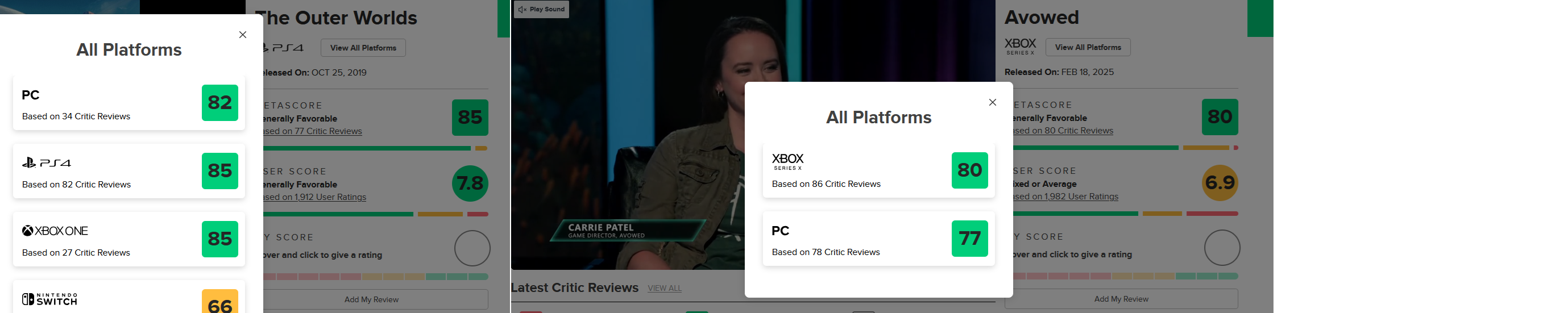This screenshot has height=313, width=1568.
Task: Select Xbox One platform card
Action: [x=129, y=239]
